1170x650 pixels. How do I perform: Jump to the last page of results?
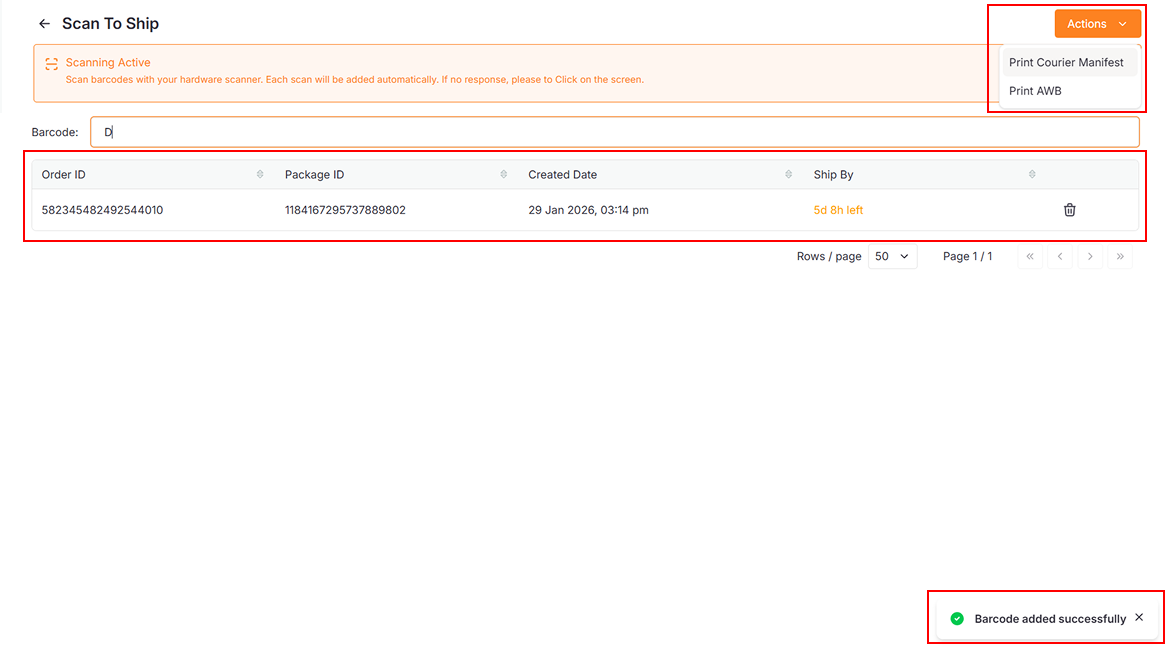[x=1120, y=257]
